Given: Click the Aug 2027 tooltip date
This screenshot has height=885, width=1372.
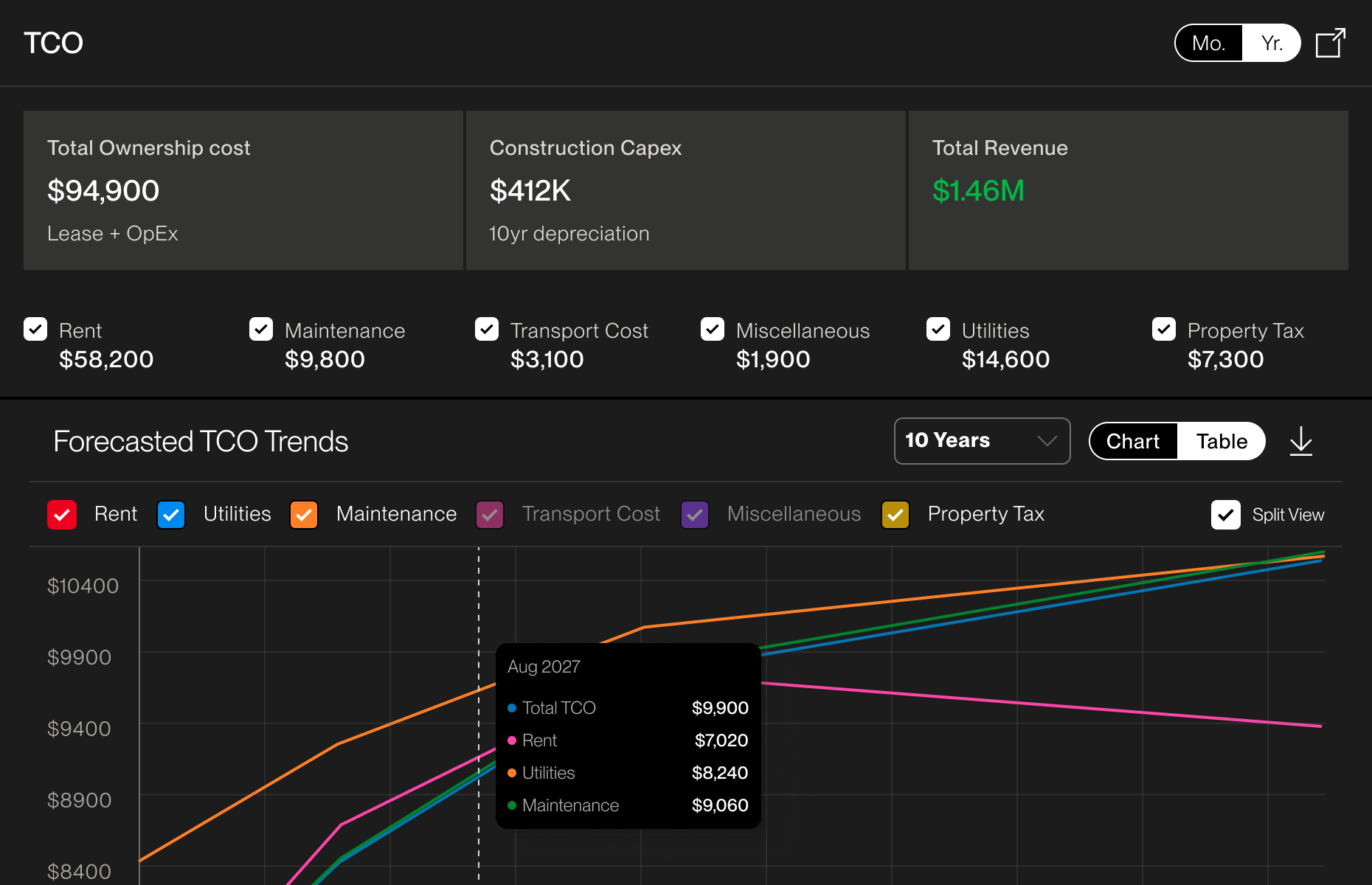Looking at the screenshot, I should tap(544, 667).
